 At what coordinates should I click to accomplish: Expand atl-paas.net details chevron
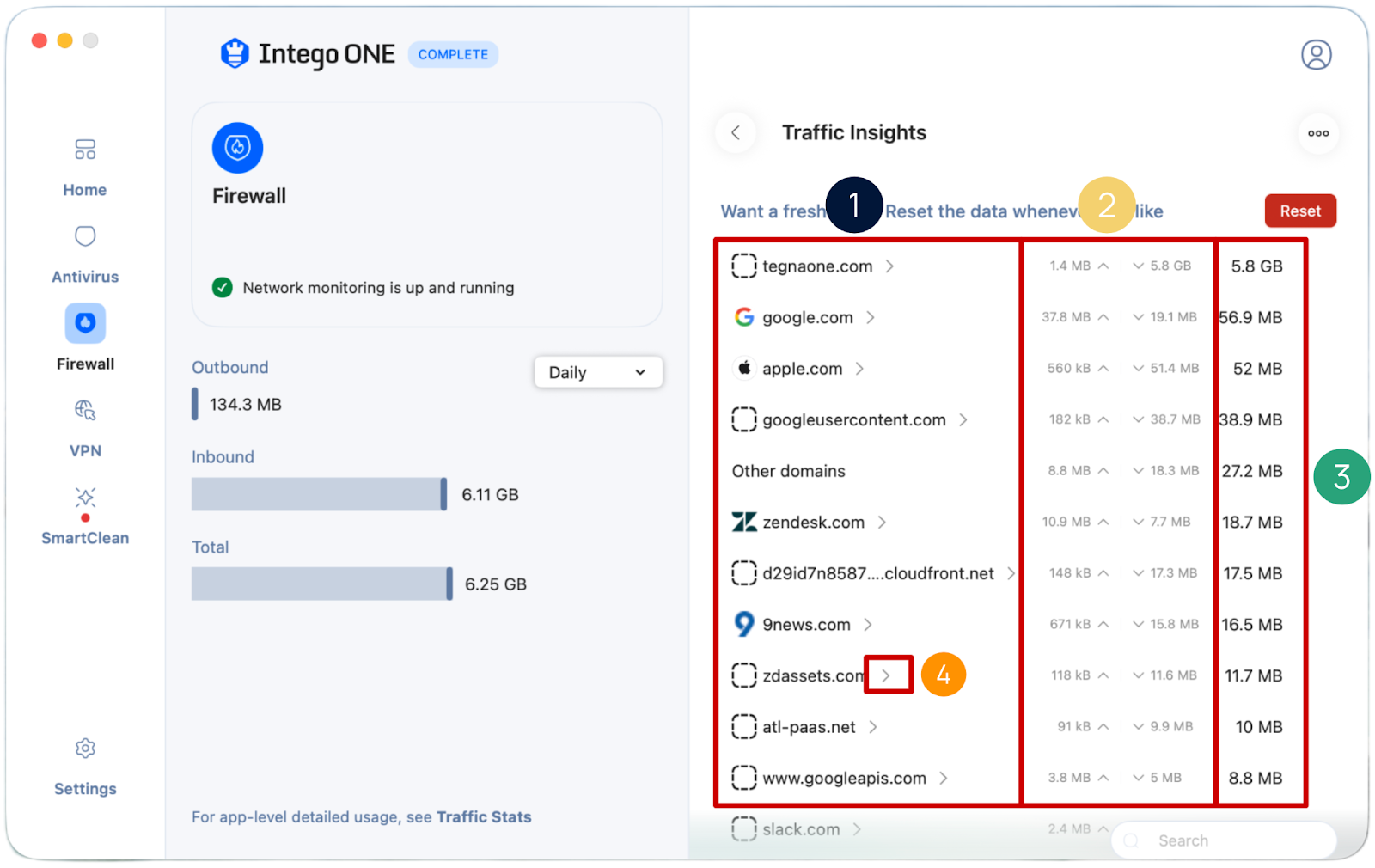click(x=873, y=727)
